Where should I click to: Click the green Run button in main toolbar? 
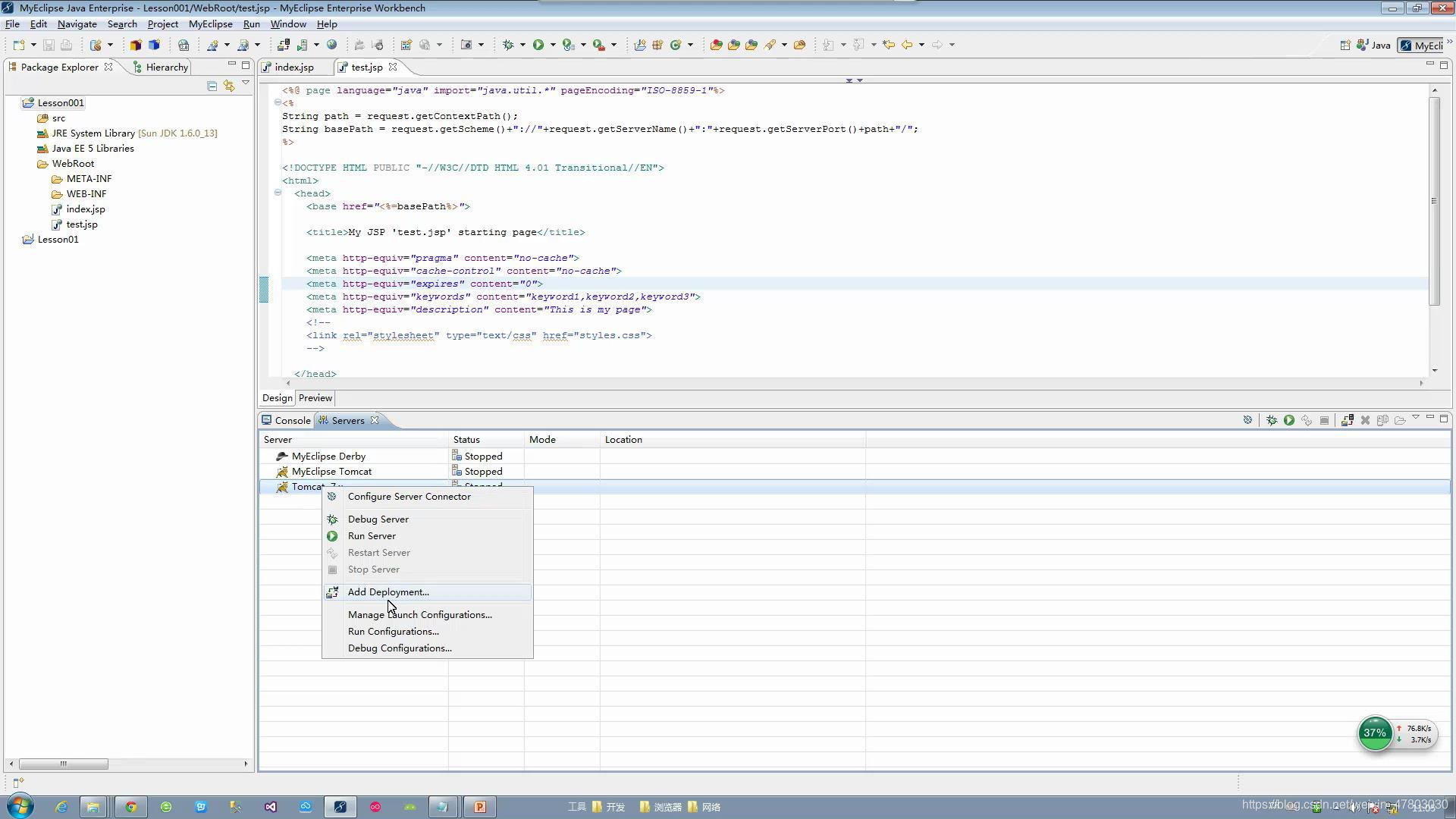538,45
